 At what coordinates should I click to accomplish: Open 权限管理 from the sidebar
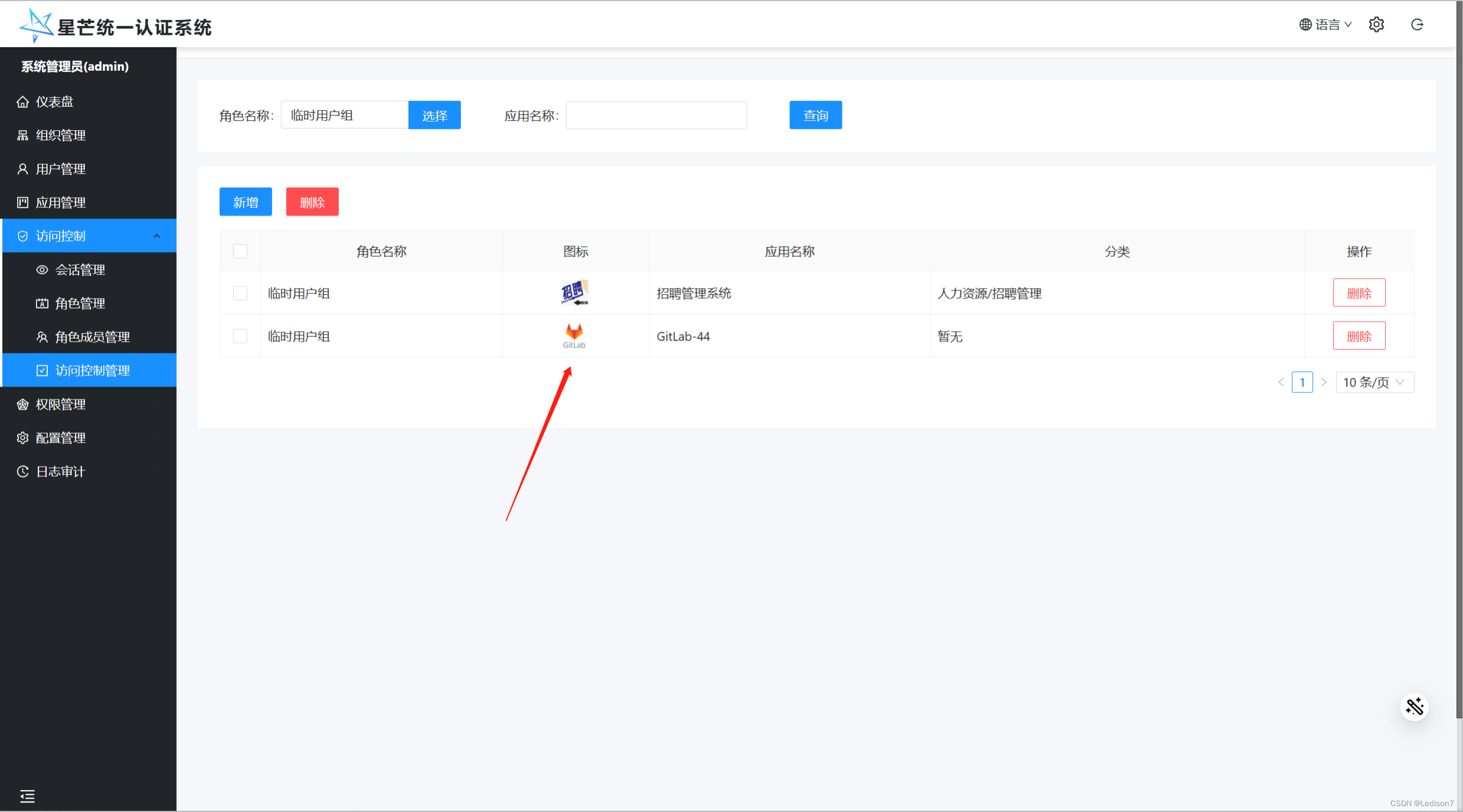pos(61,404)
